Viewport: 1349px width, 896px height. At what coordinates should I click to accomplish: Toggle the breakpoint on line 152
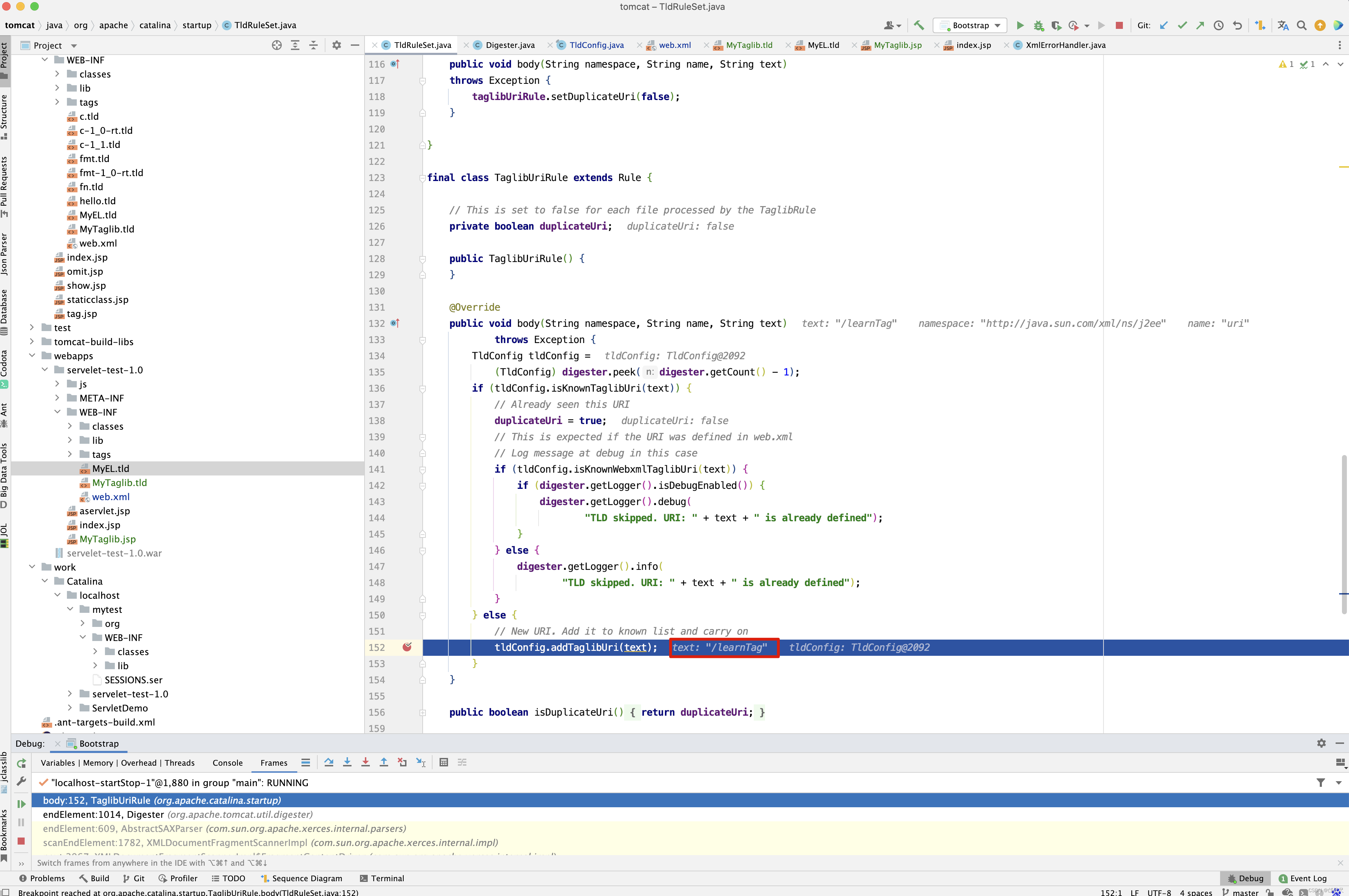[407, 647]
